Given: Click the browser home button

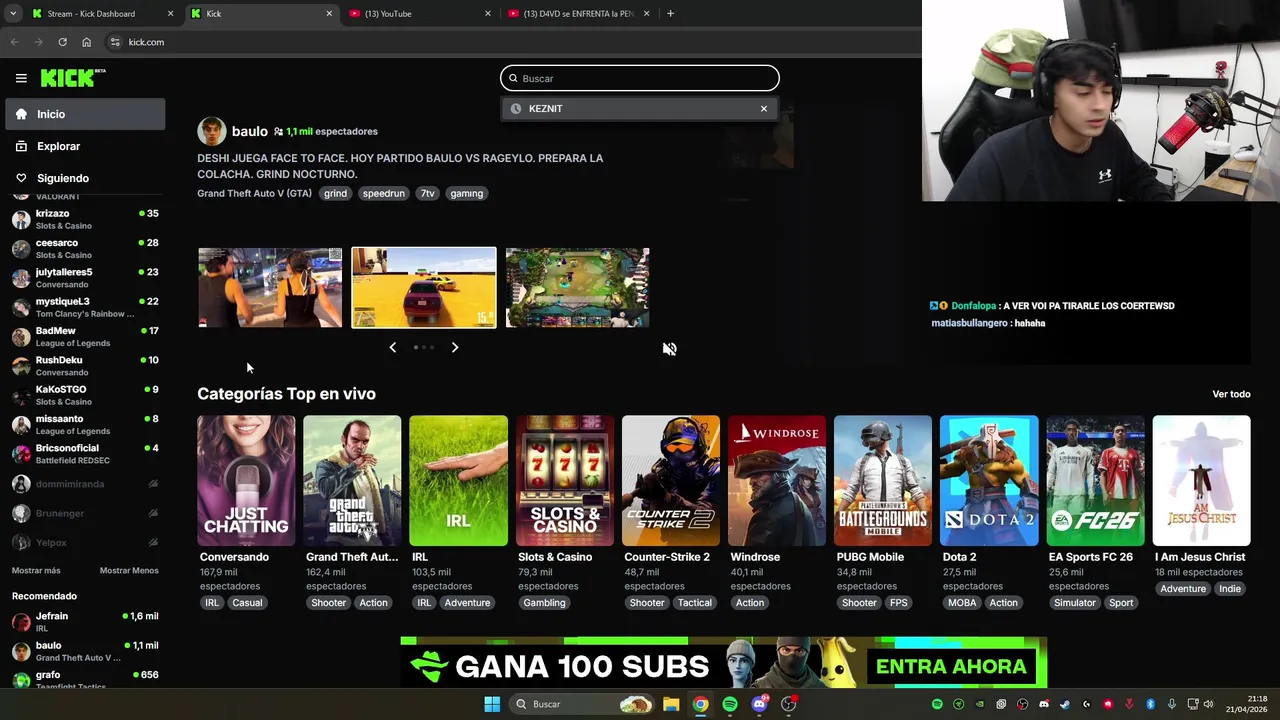Looking at the screenshot, I should coord(86,42).
